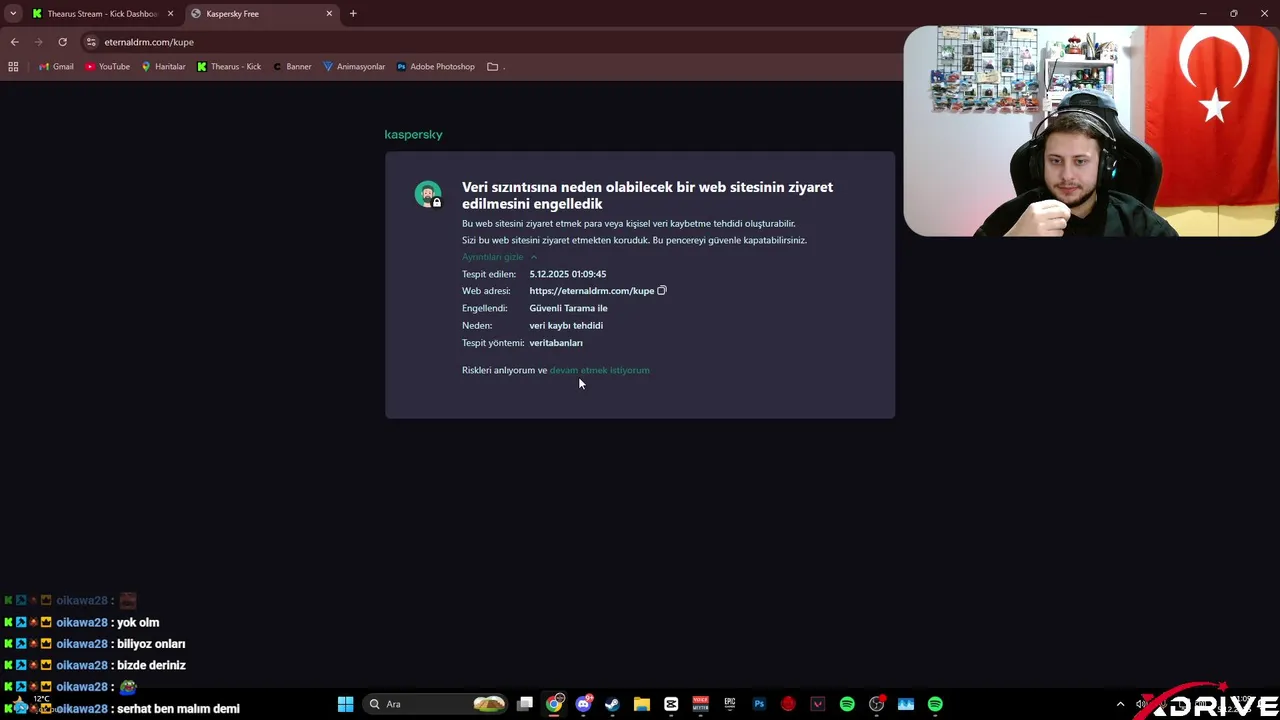Click the Kaspersky logo text
This screenshot has width=1280, height=720.
pyautogui.click(x=413, y=134)
